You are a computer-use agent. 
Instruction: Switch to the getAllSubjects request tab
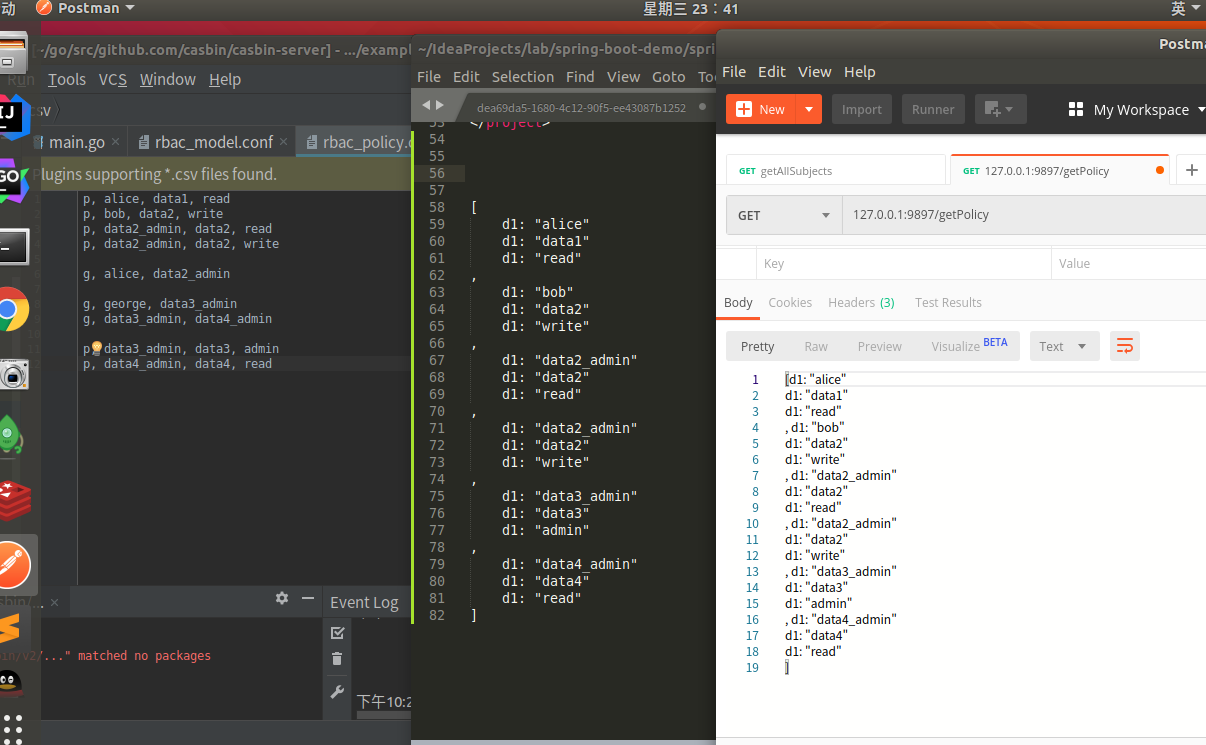[x=836, y=171]
